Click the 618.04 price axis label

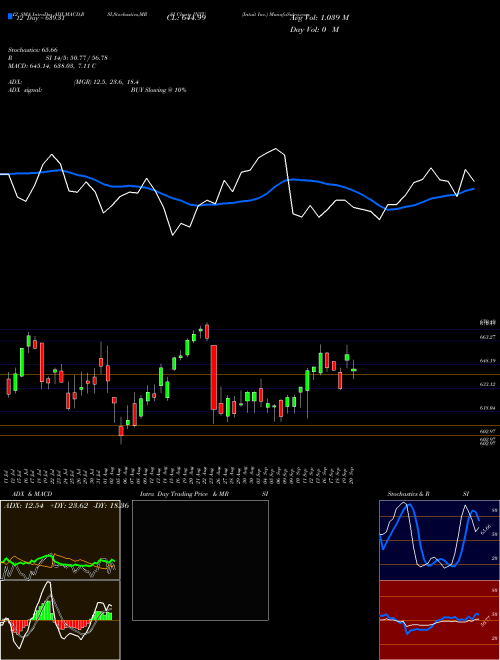pos(487,408)
